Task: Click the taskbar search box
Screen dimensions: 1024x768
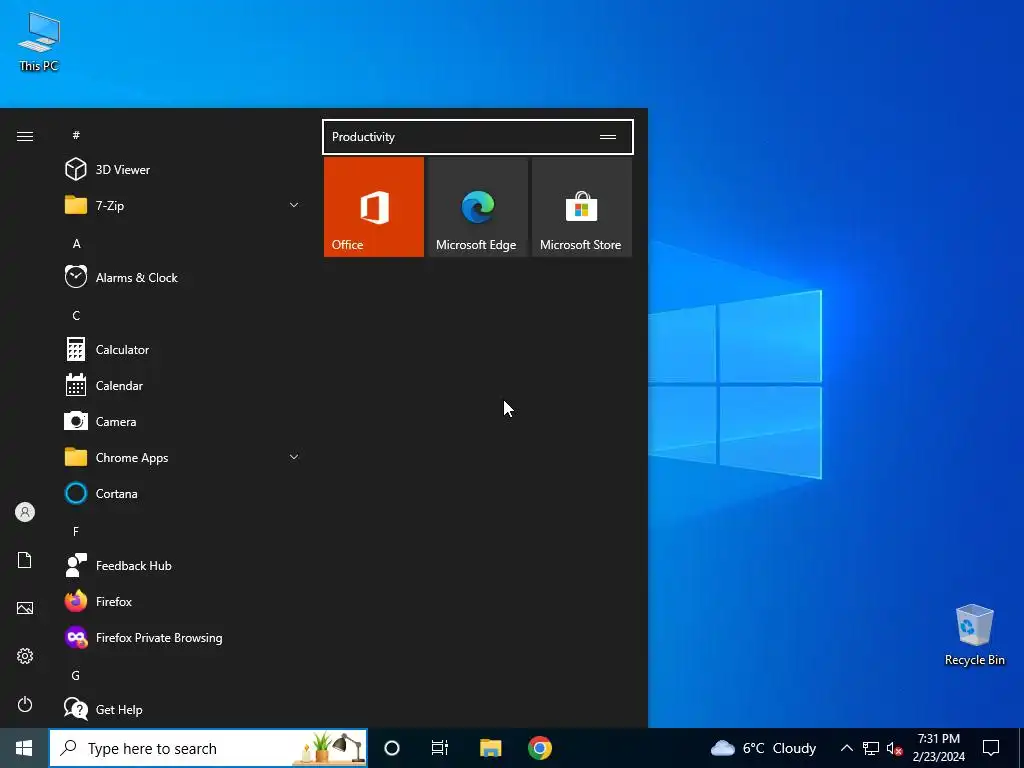Action: 208,748
